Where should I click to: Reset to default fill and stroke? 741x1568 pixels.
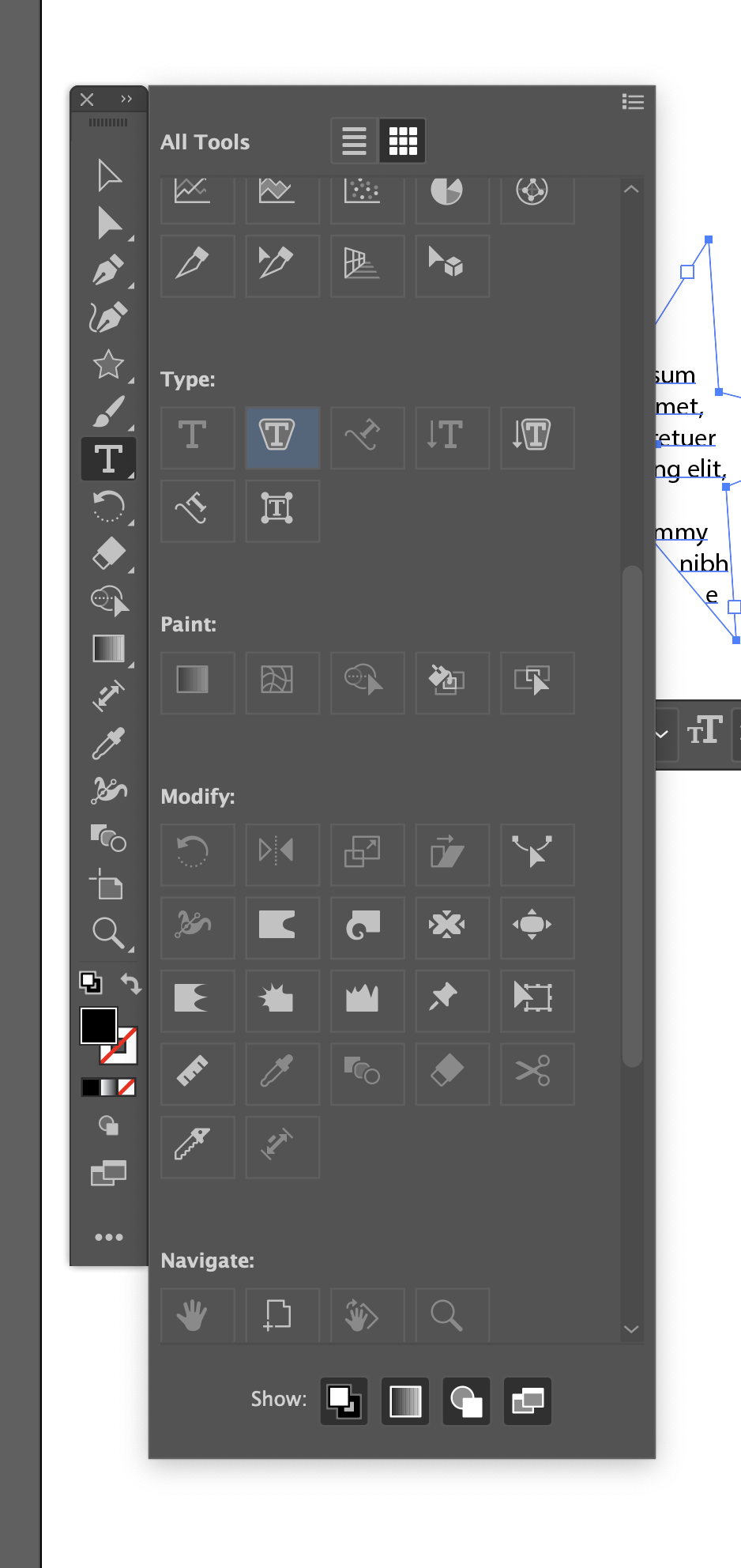(91, 982)
